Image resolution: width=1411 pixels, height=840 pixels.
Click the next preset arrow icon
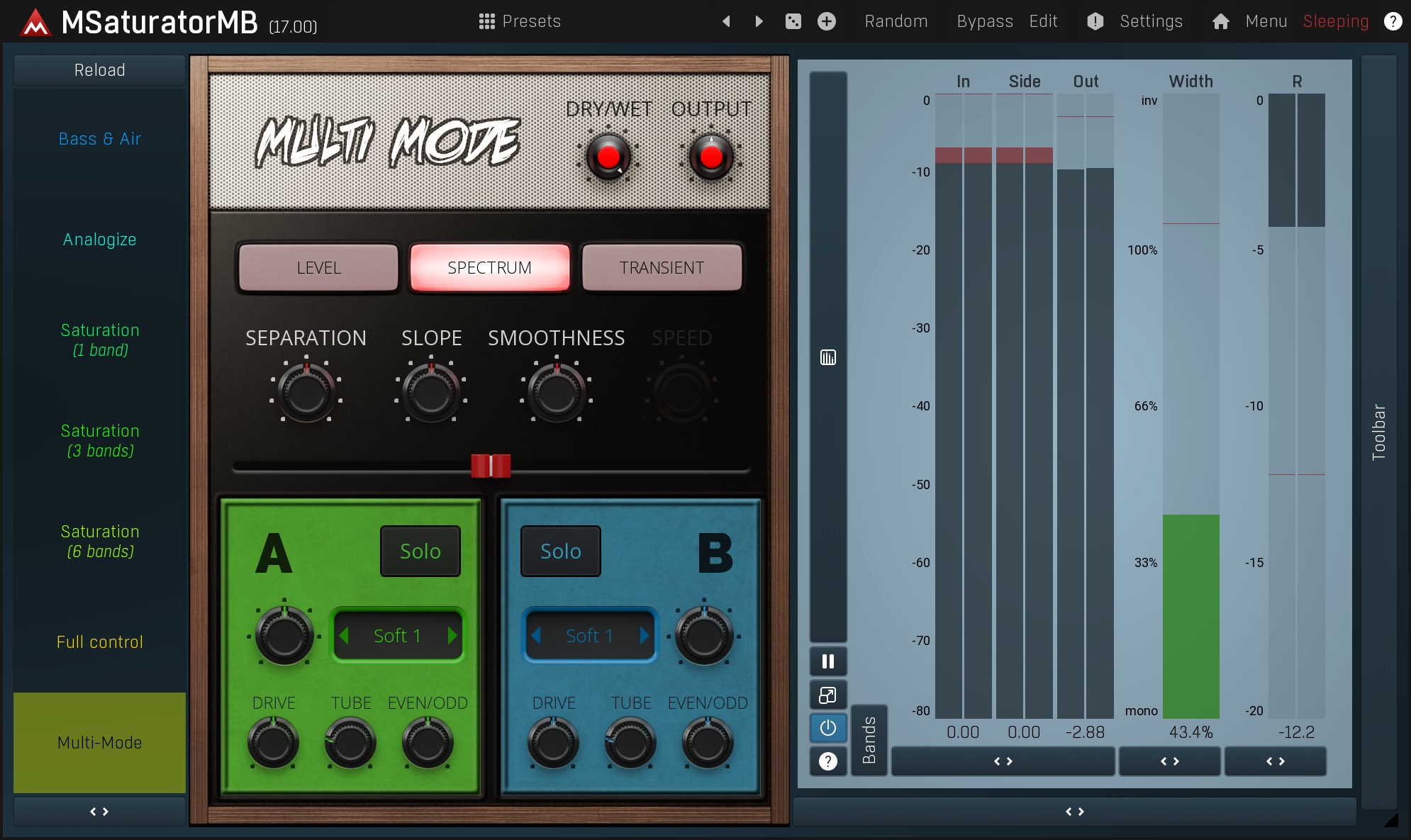click(759, 21)
